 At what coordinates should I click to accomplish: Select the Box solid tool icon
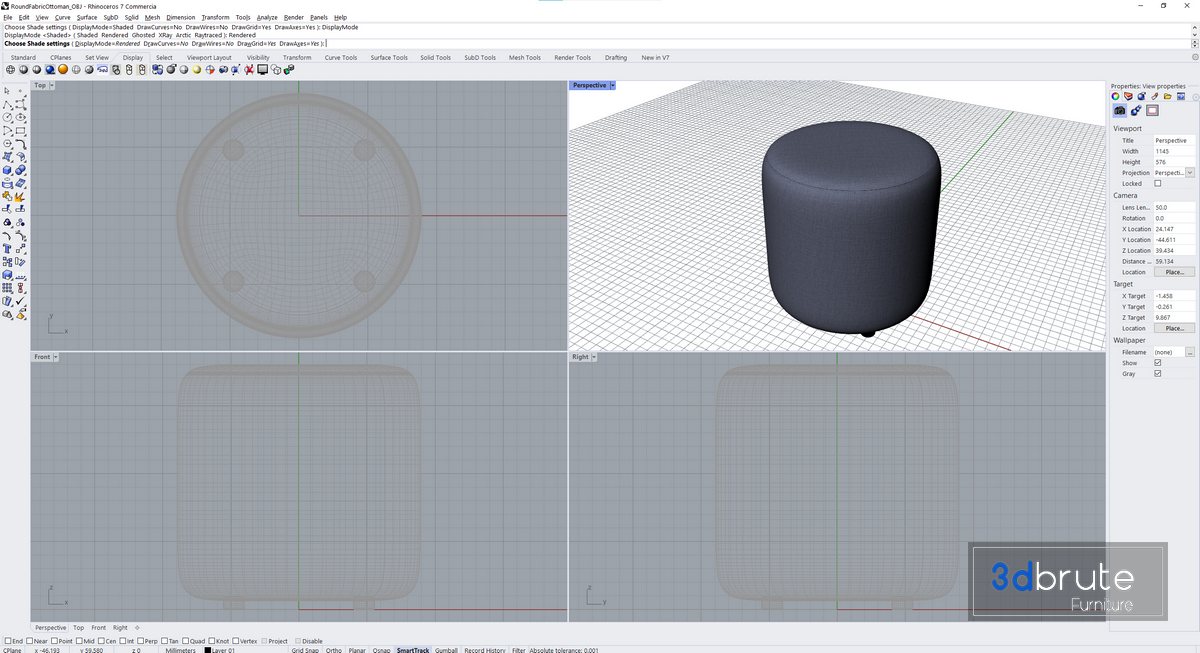click(x=8, y=170)
